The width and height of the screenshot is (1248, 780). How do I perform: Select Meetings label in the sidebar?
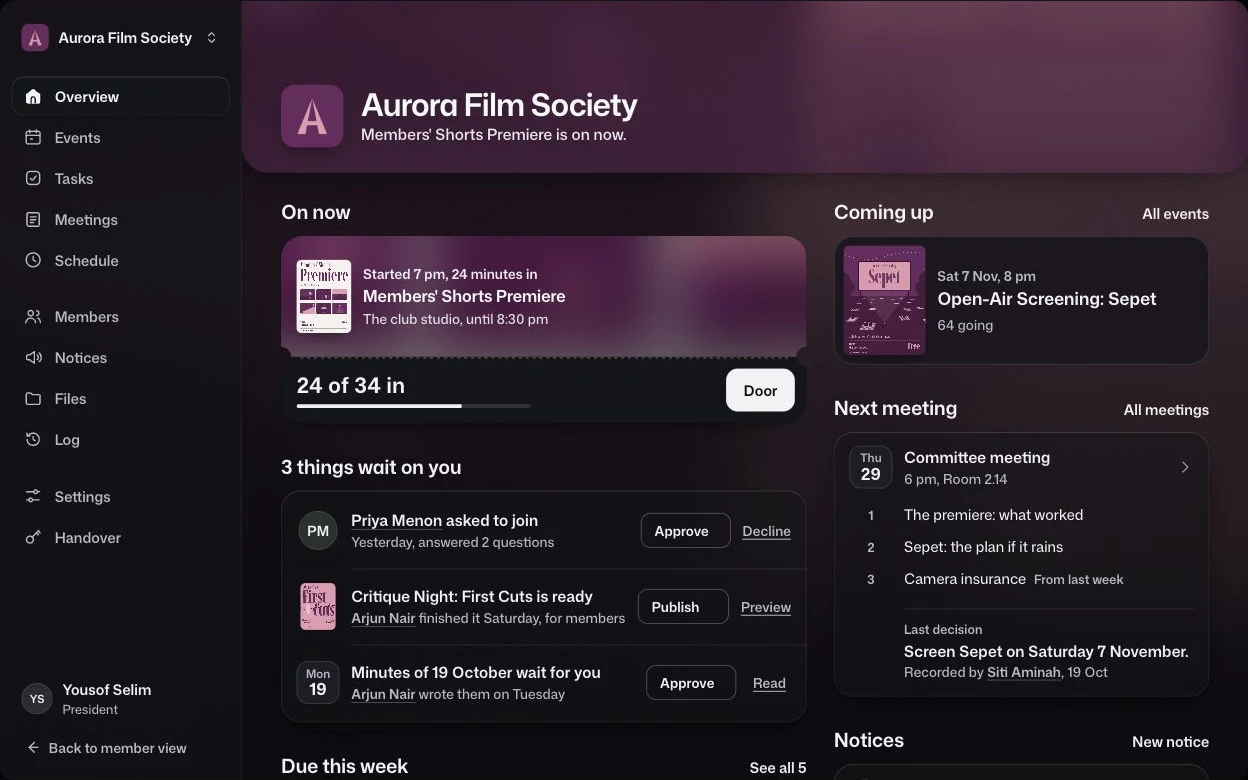point(86,220)
